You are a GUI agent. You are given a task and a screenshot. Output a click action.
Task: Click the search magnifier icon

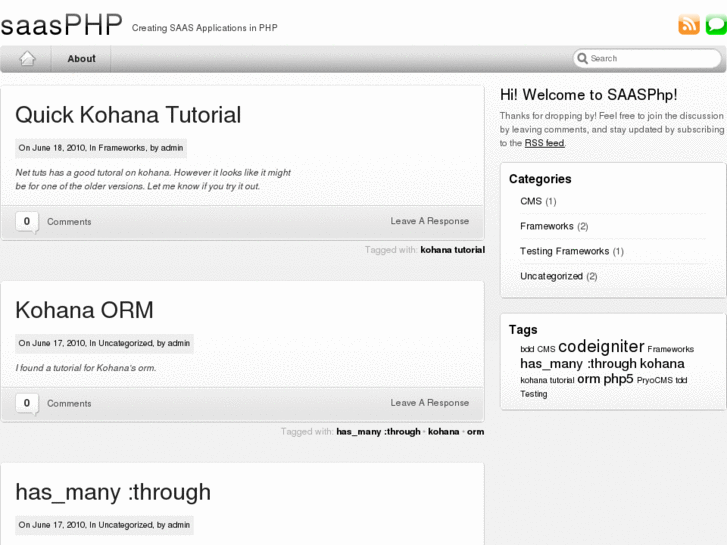(x=582, y=58)
